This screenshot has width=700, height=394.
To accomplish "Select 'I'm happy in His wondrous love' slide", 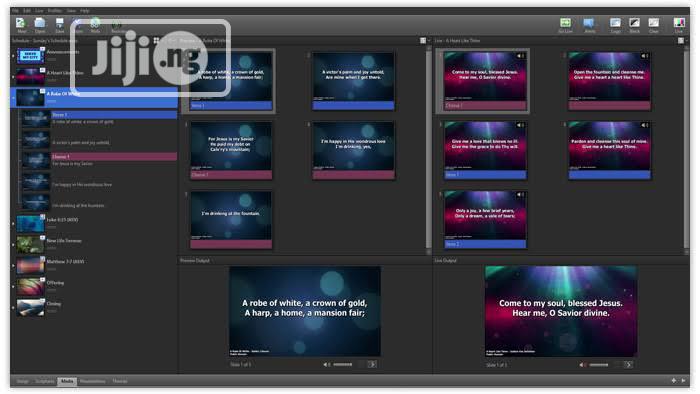I will click(x=353, y=150).
